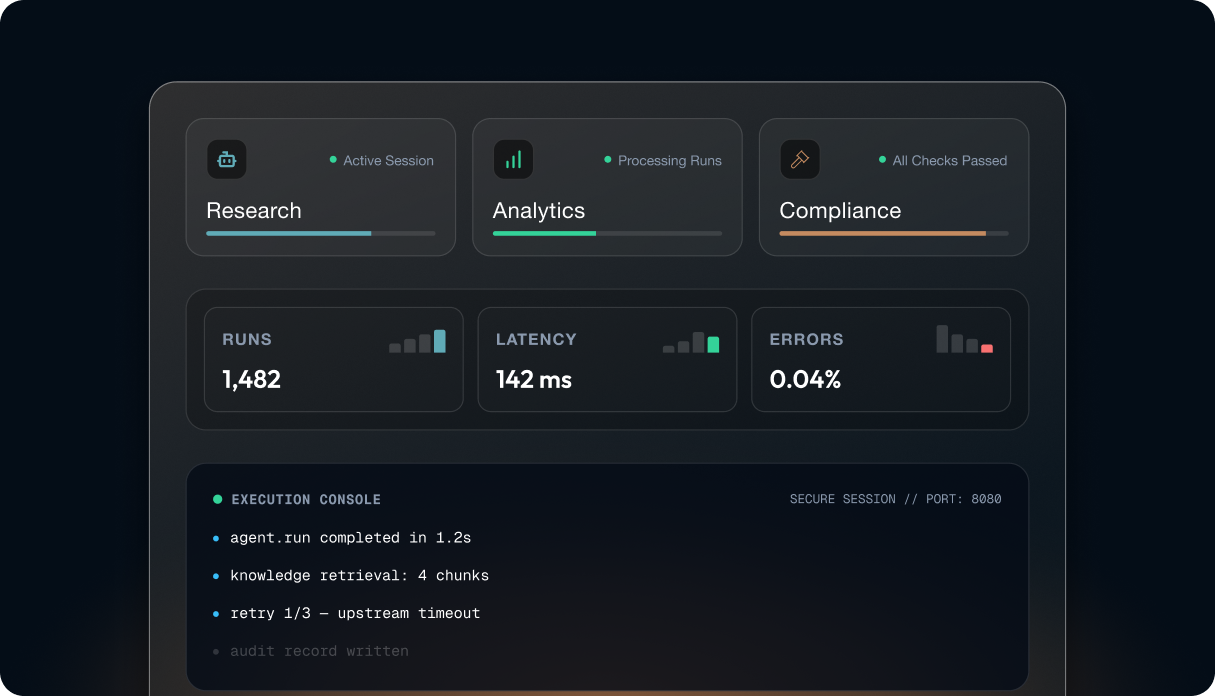The image size is (1215, 696).
Task: Click the Errors mini bar chart
Action: [x=965, y=339]
